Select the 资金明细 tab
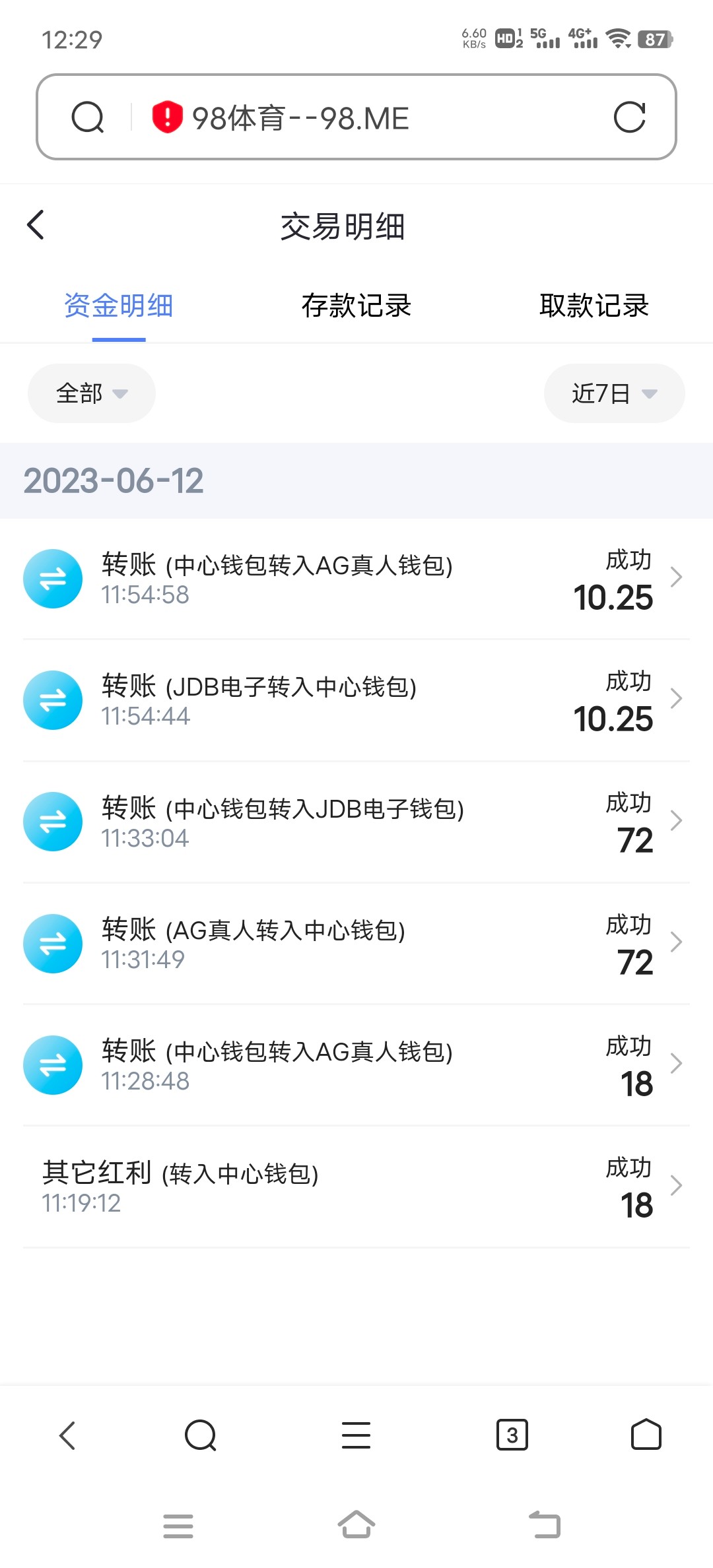Screen dimensions: 713x1568 pos(119,306)
